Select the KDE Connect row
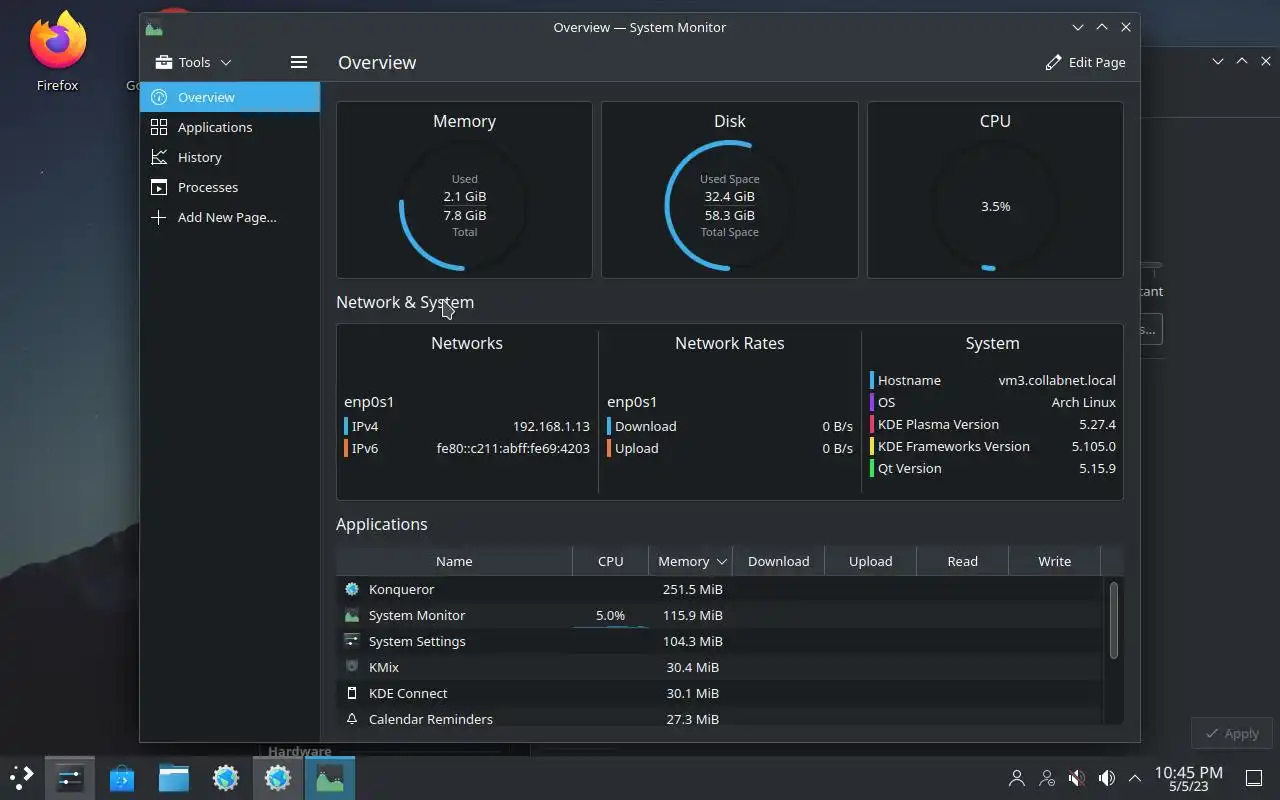The height and width of the screenshot is (800, 1280). (x=720, y=693)
